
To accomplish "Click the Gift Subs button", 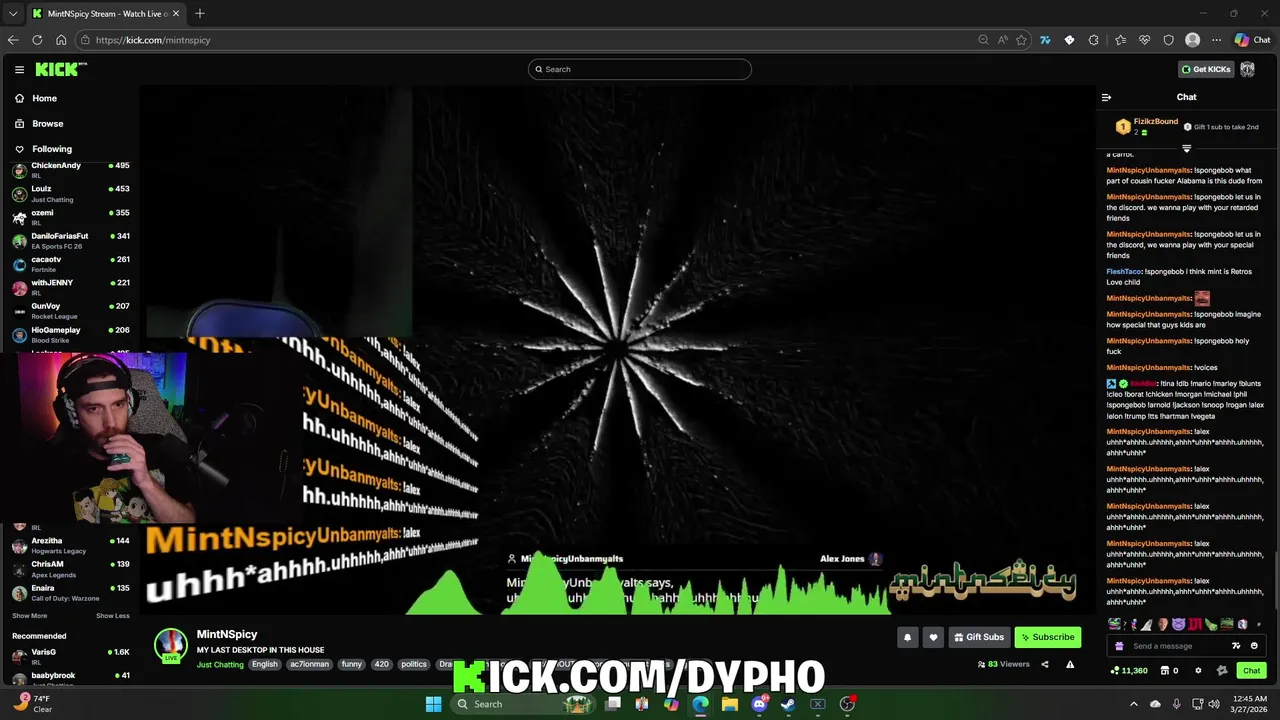I will (978, 637).
